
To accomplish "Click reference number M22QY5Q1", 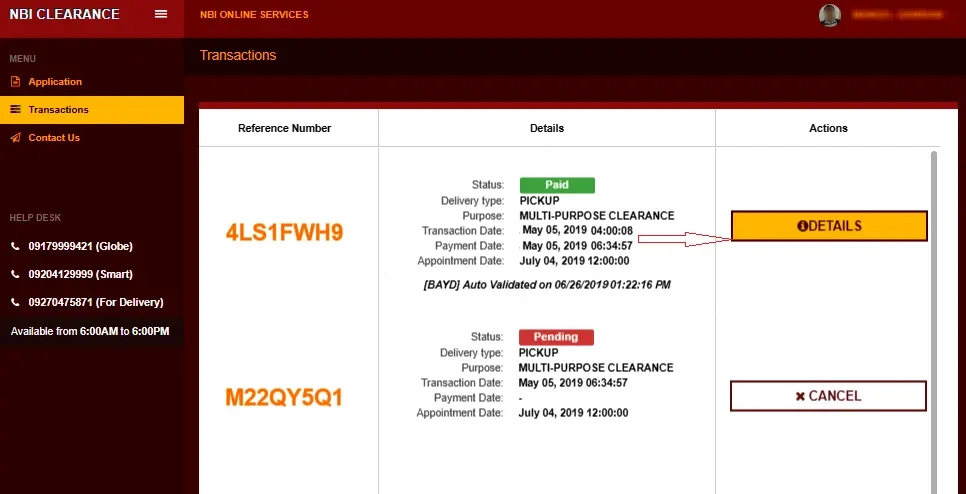I will click(284, 398).
